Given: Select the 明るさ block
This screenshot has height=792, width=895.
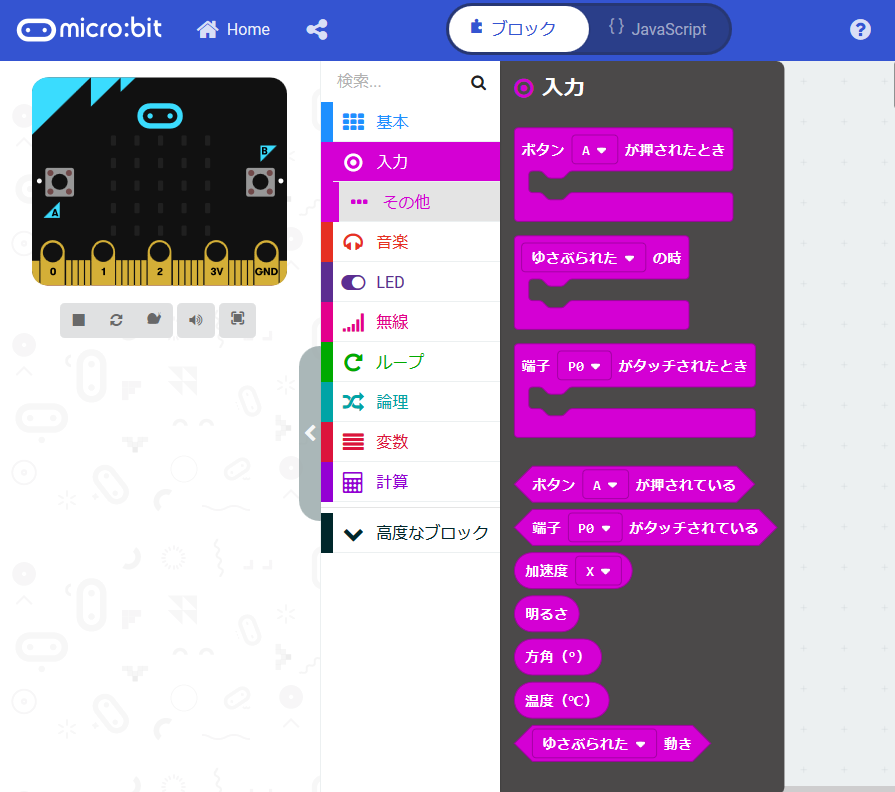Looking at the screenshot, I should point(546,614).
